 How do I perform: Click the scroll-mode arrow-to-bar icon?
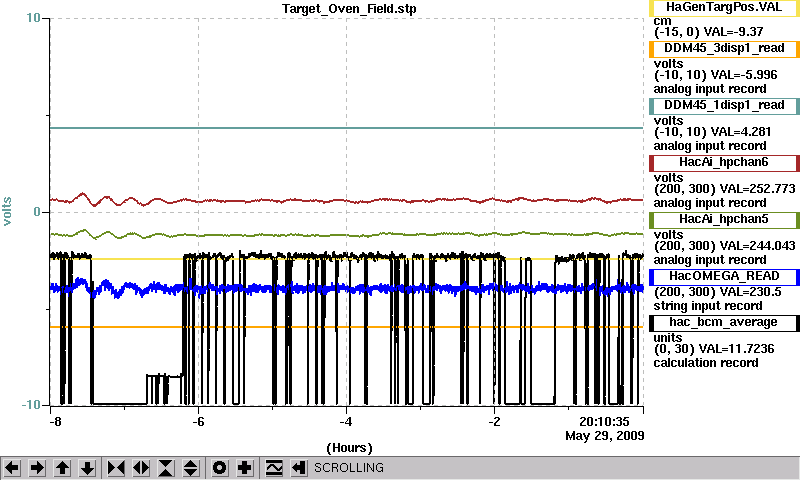299,468
